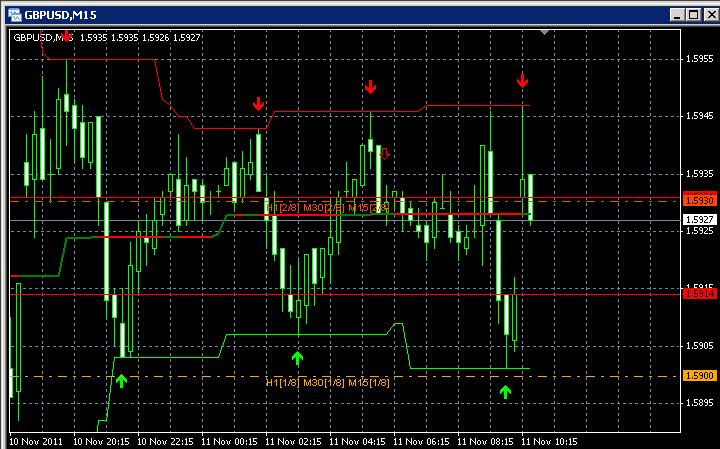Screen dimensions: 720x449
Task: Click the red down arrow above 11 Nov 04:15 high
Action: tap(371, 86)
